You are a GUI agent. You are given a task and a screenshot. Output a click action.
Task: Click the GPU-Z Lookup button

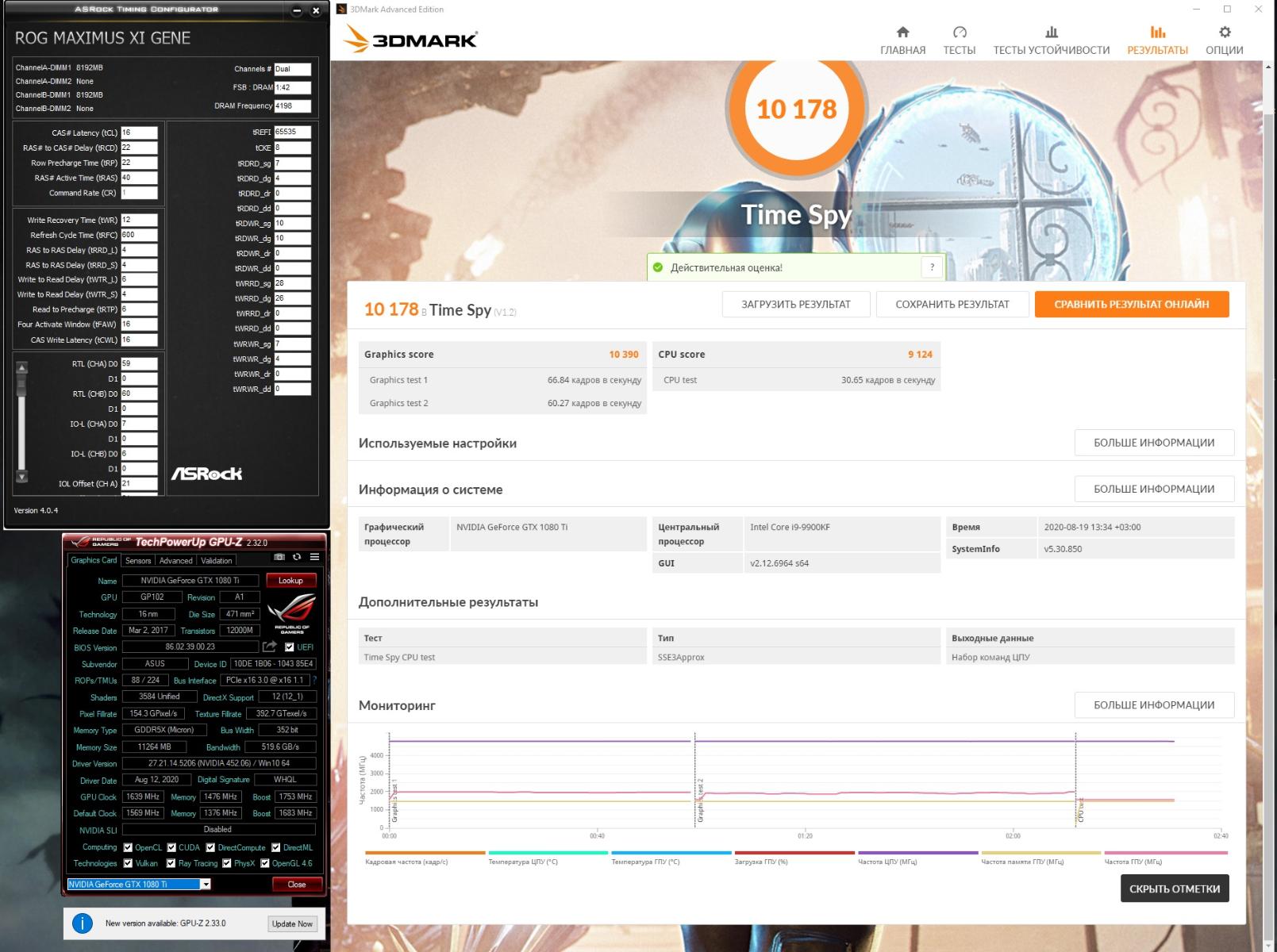point(290,581)
